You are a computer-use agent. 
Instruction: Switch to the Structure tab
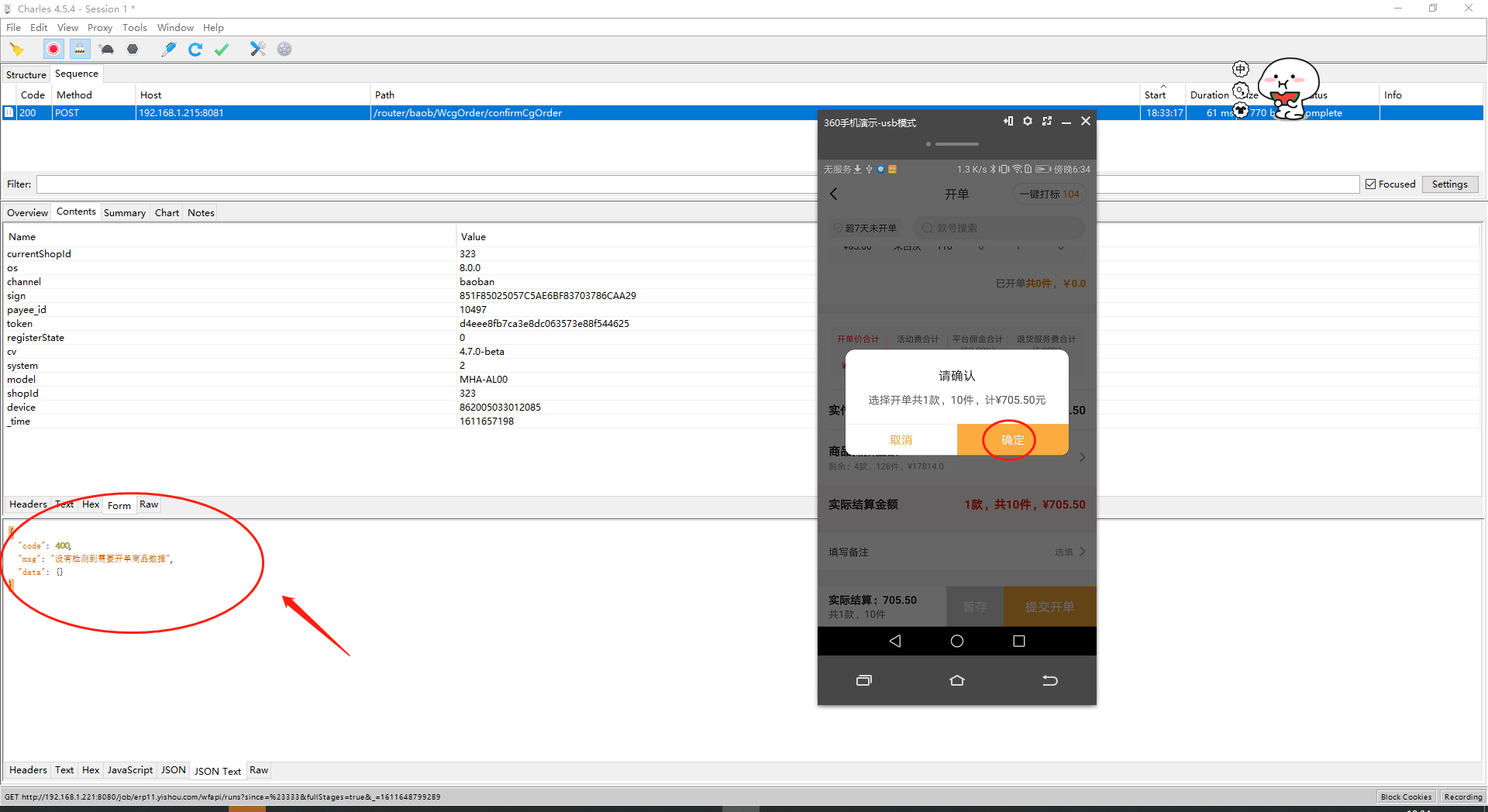tap(26, 74)
